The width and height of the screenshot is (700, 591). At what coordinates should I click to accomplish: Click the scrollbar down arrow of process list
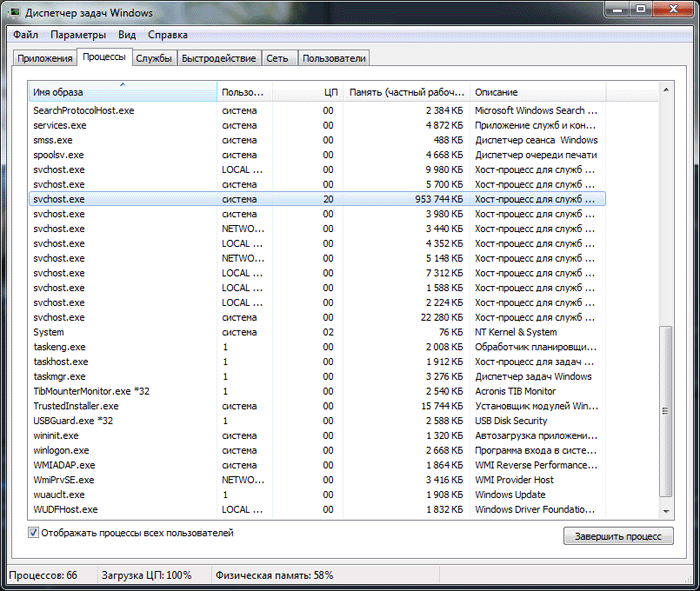click(x=666, y=512)
